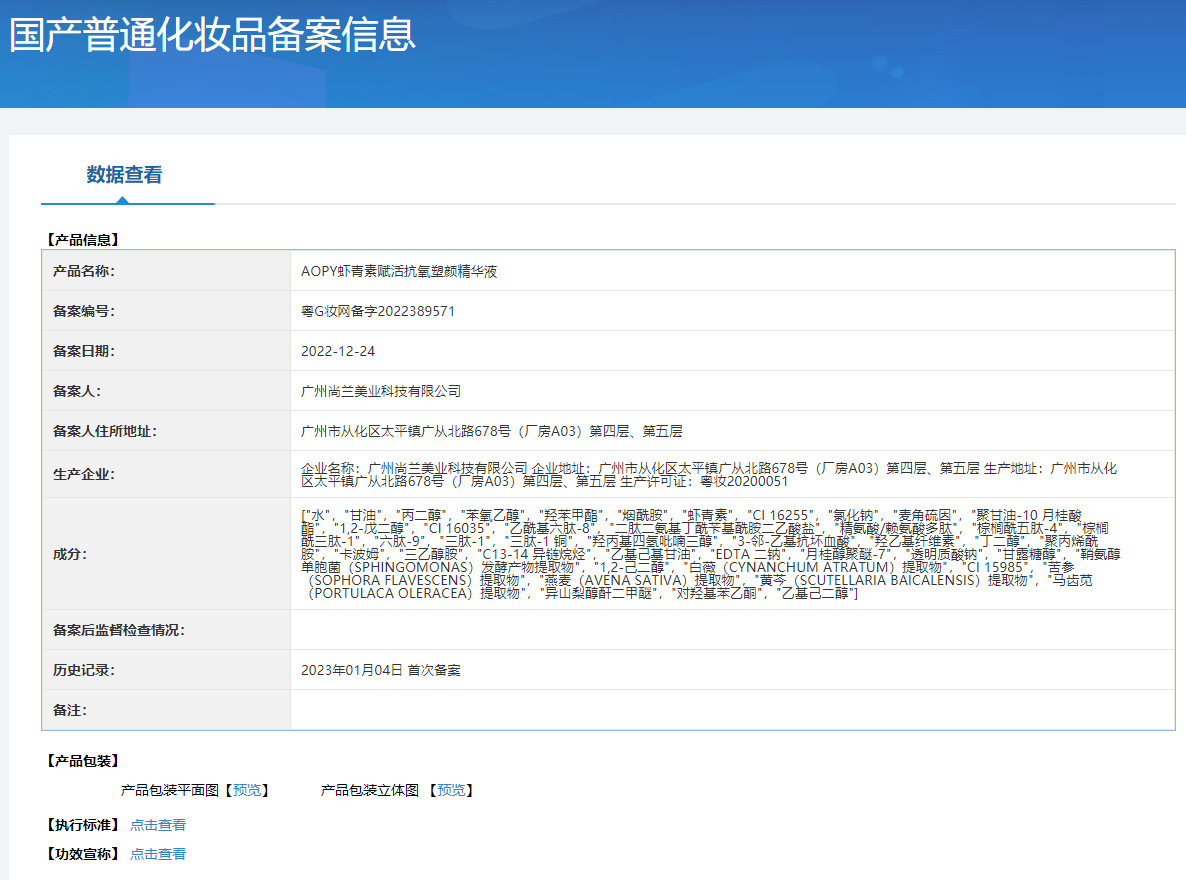Click the 备案人住所地址 address value
The width and height of the screenshot is (1186, 880).
pos(491,431)
